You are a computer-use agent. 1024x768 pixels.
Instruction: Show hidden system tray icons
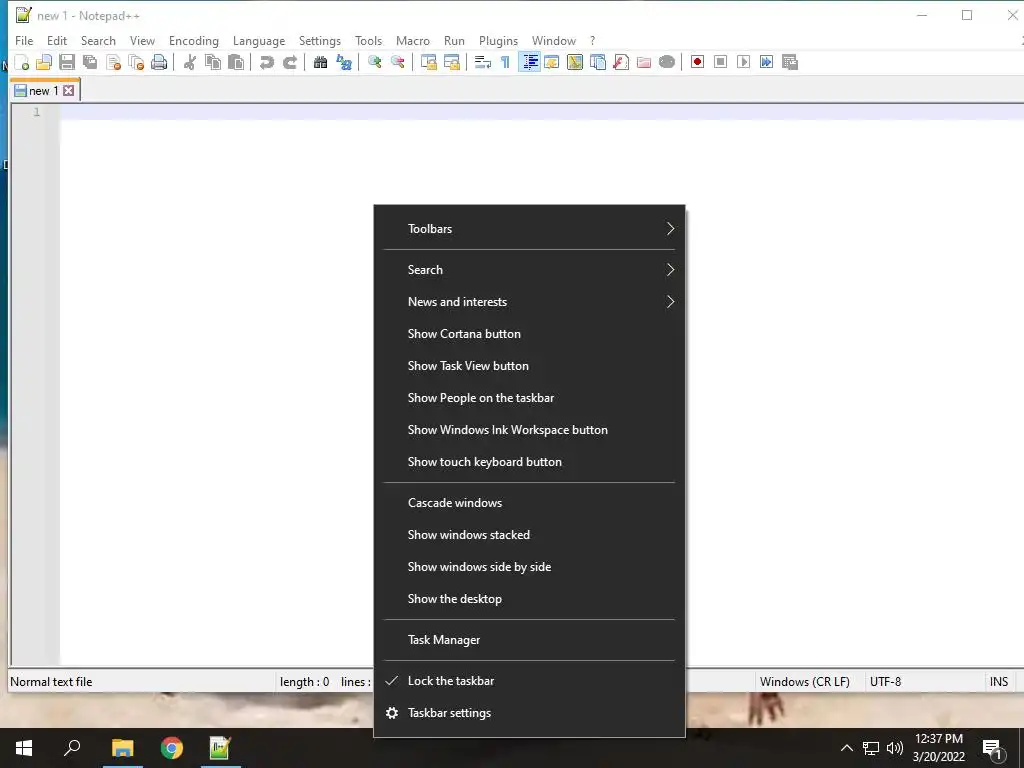(846, 748)
